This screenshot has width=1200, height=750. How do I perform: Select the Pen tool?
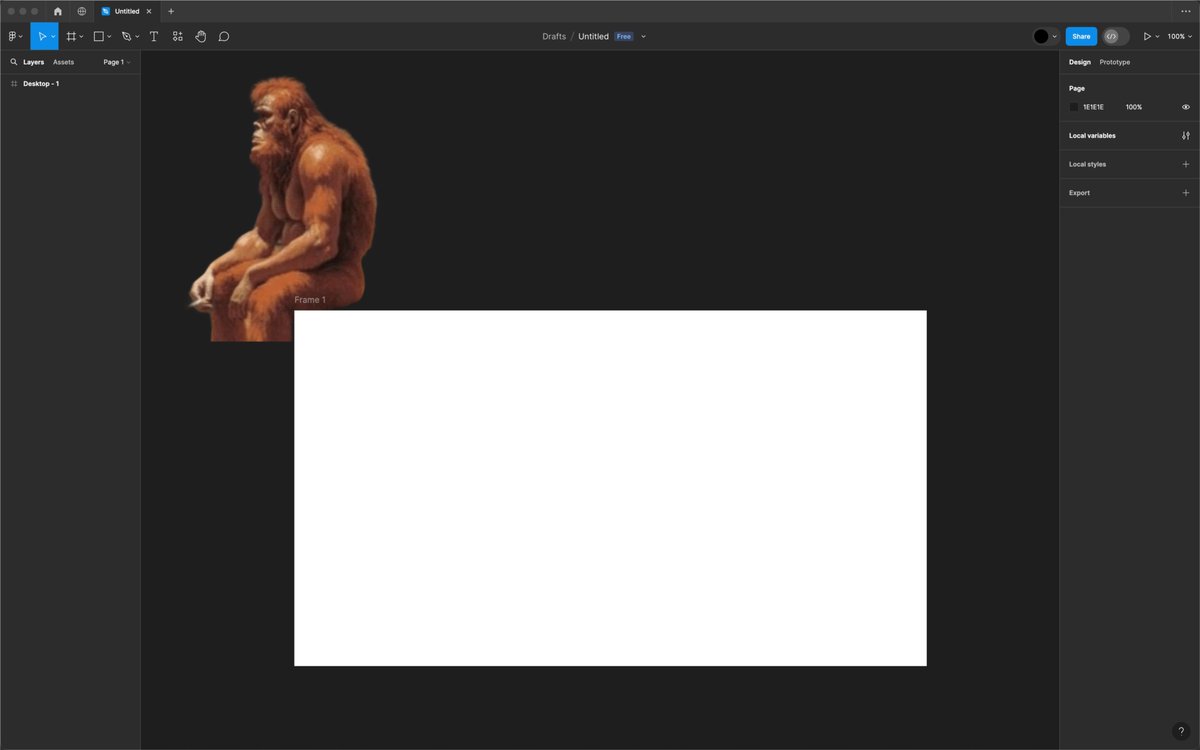(x=126, y=36)
